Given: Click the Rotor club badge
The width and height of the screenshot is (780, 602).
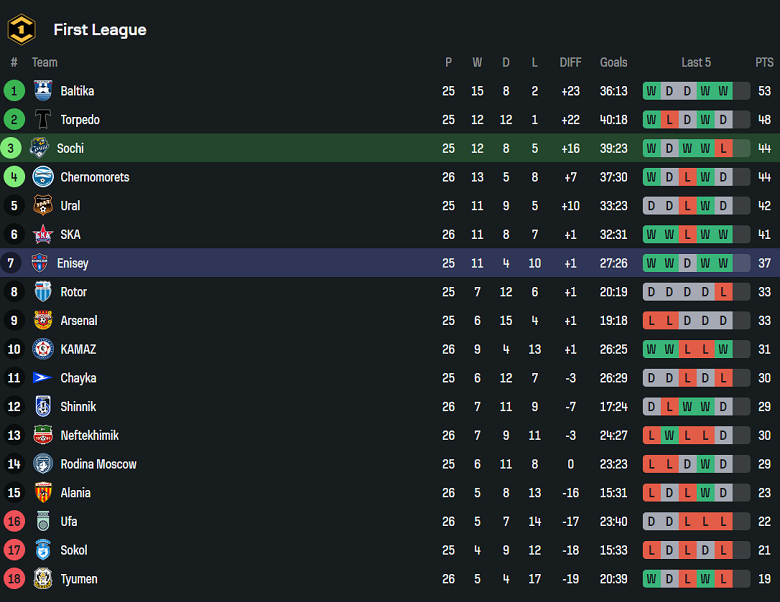Looking at the screenshot, I should pos(43,292).
